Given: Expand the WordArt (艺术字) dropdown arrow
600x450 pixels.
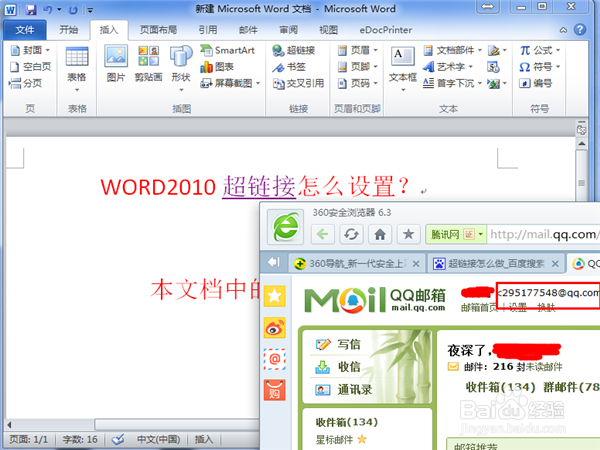Looking at the screenshot, I should click(470, 67).
